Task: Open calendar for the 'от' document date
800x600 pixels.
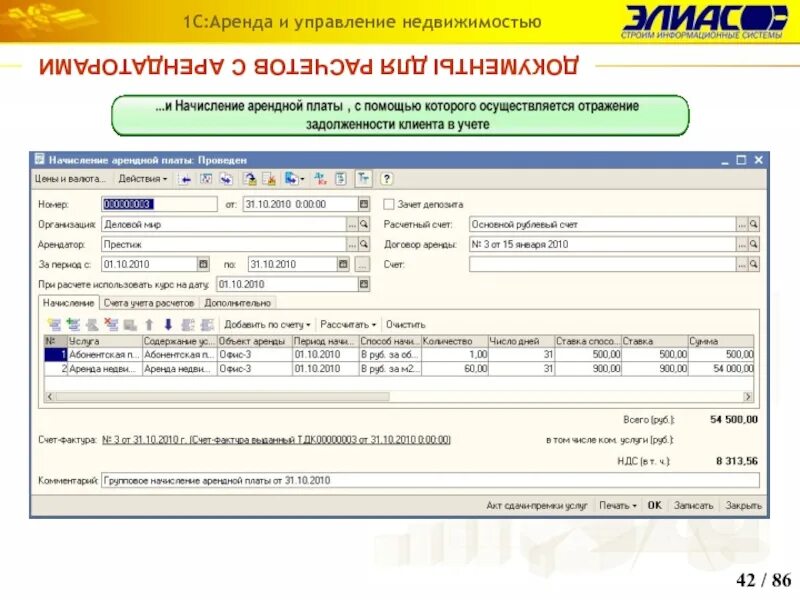Action: 364,204
